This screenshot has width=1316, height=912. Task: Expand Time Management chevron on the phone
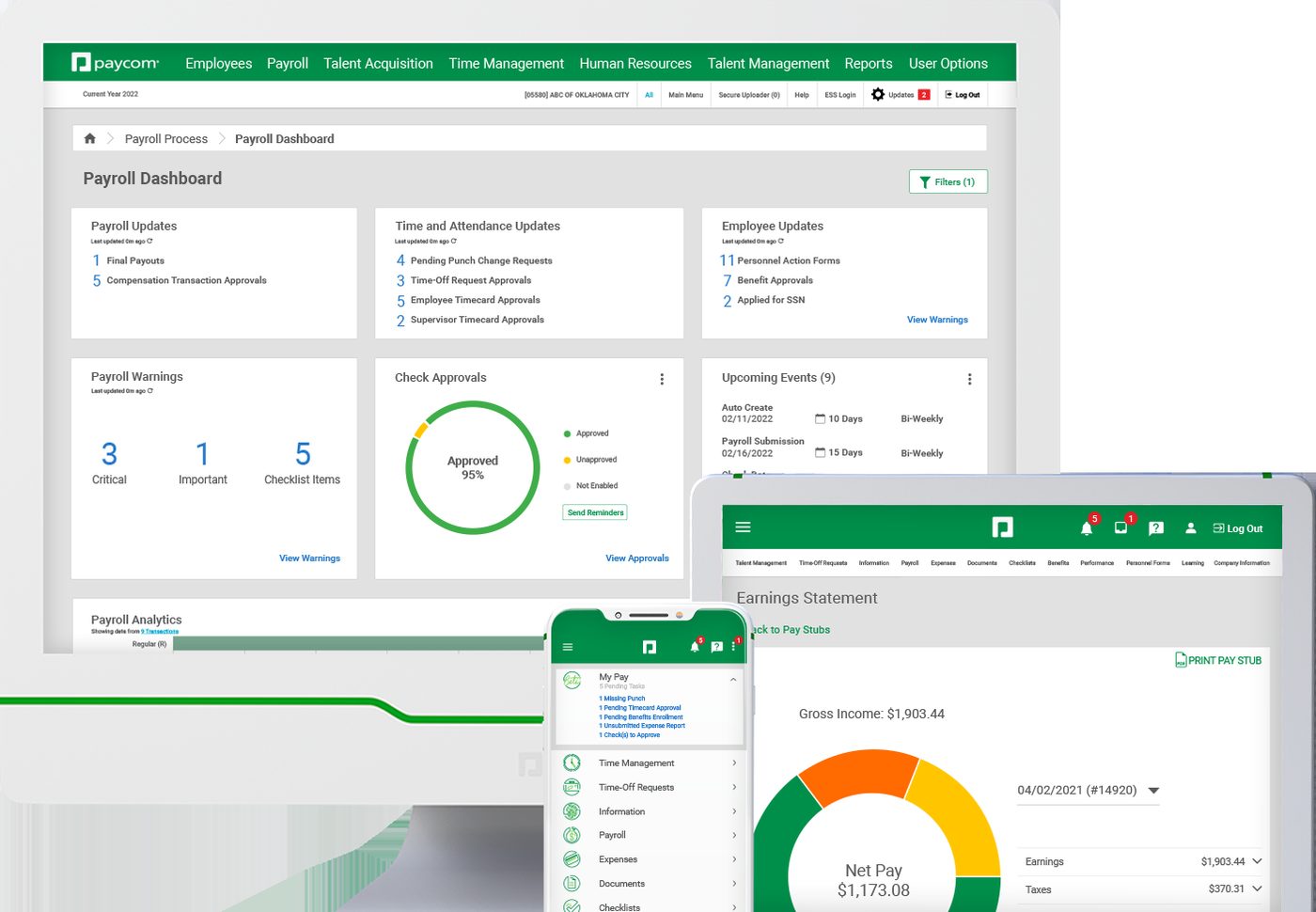(734, 763)
